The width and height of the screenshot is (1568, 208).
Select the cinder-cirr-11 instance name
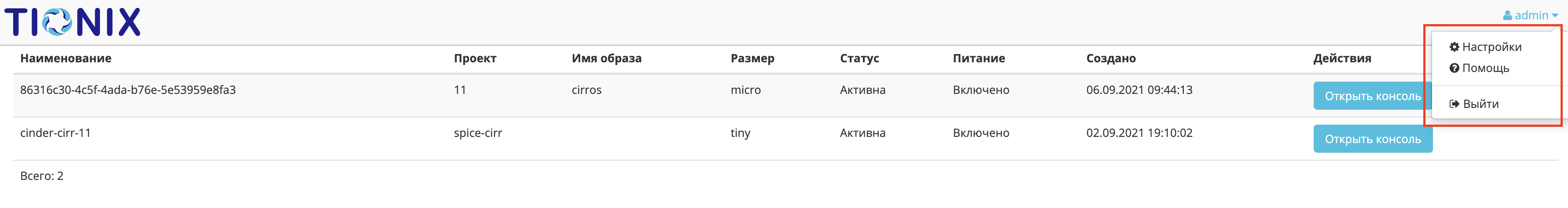[55, 133]
